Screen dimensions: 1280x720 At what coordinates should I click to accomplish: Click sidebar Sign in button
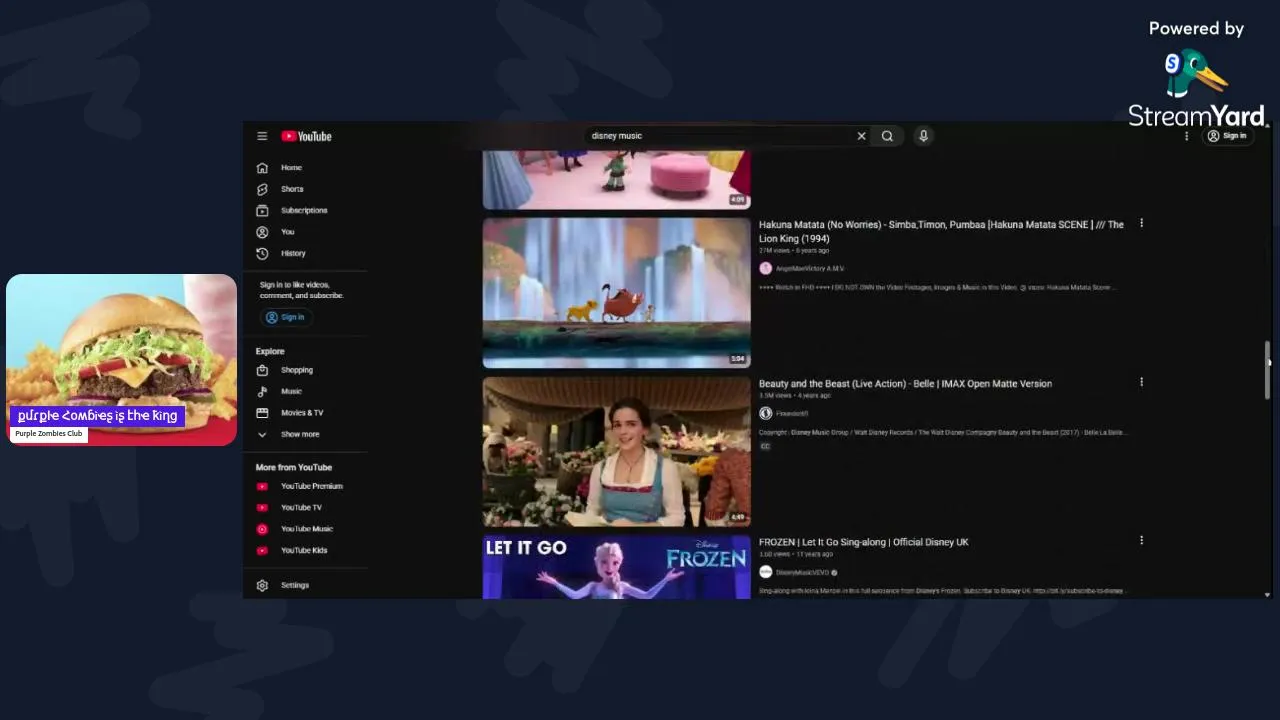coord(285,317)
